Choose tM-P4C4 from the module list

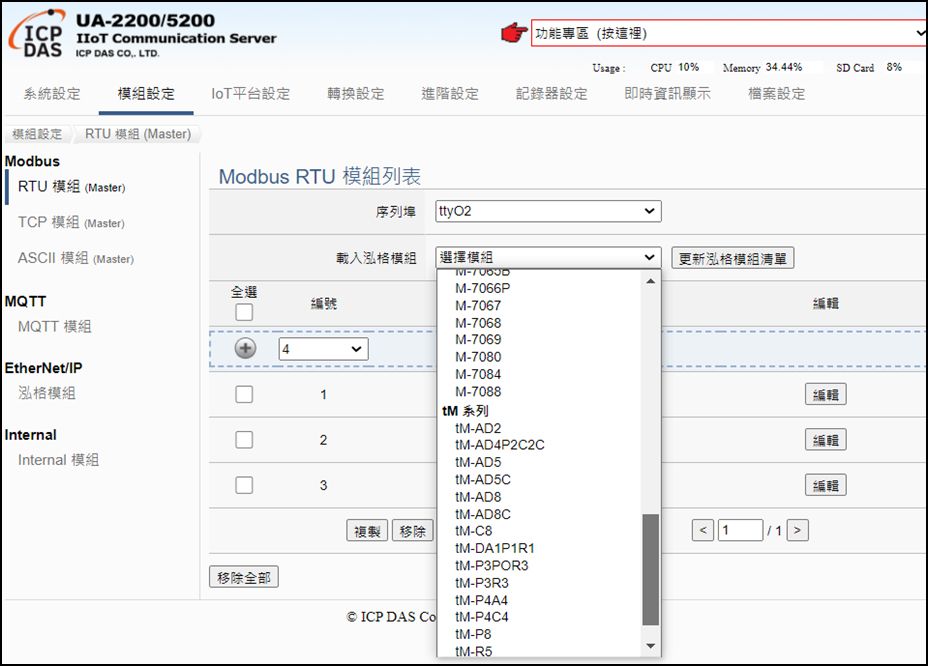(x=540, y=617)
